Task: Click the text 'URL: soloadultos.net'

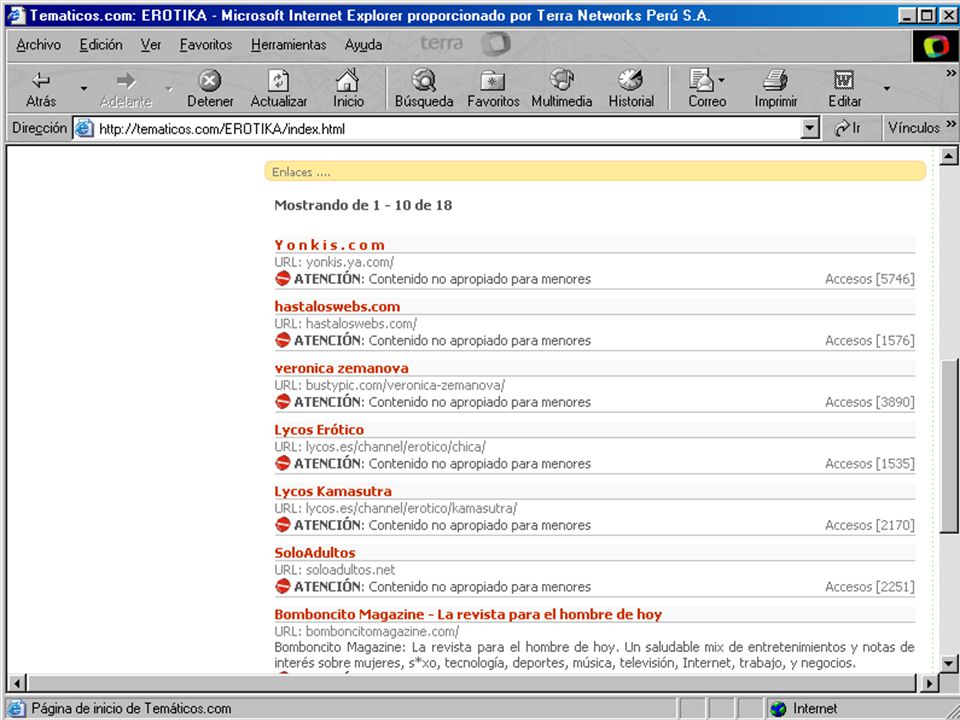Action: click(334, 570)
